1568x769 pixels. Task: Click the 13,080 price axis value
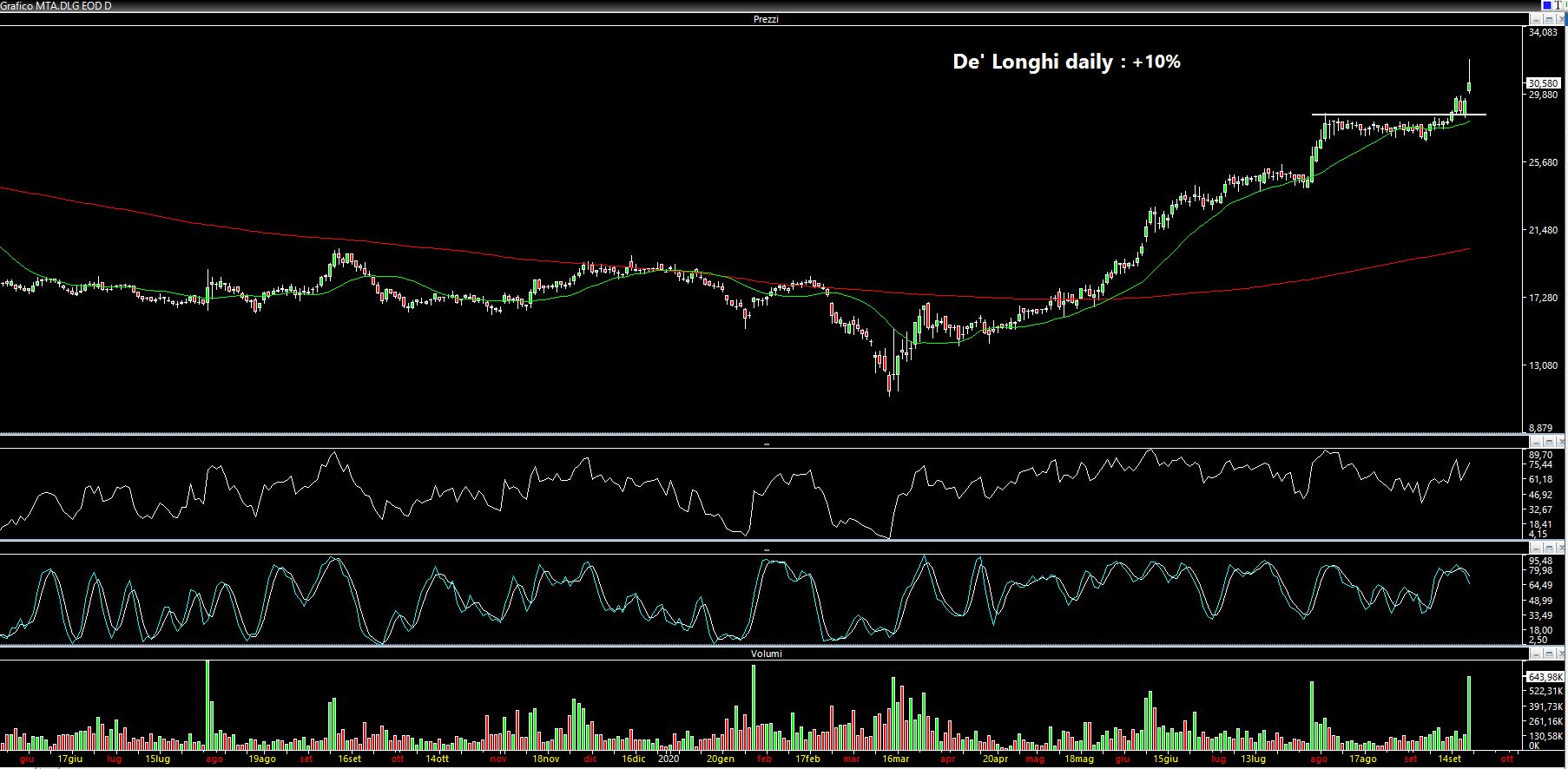point(1543,365)
